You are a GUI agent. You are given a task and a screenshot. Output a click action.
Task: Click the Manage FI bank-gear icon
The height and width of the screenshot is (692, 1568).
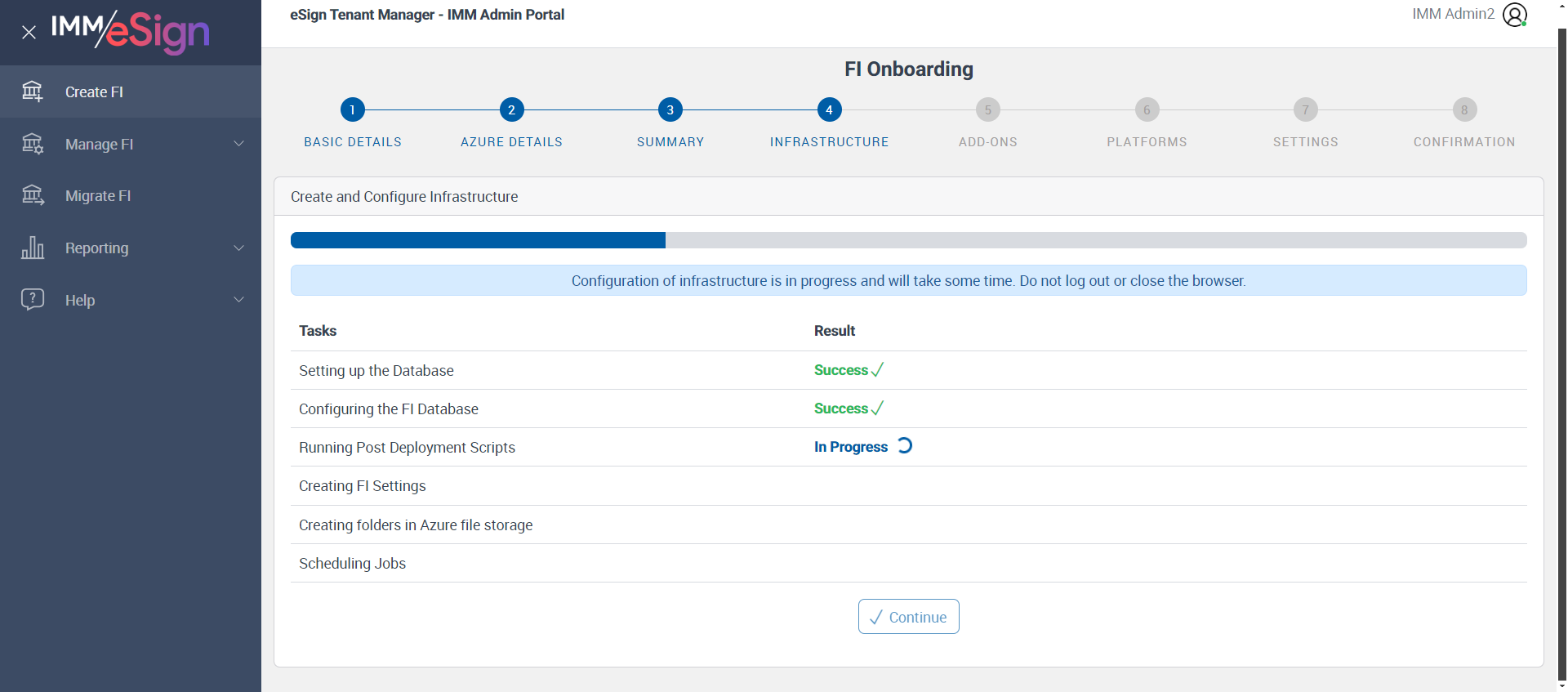(33, 144)
